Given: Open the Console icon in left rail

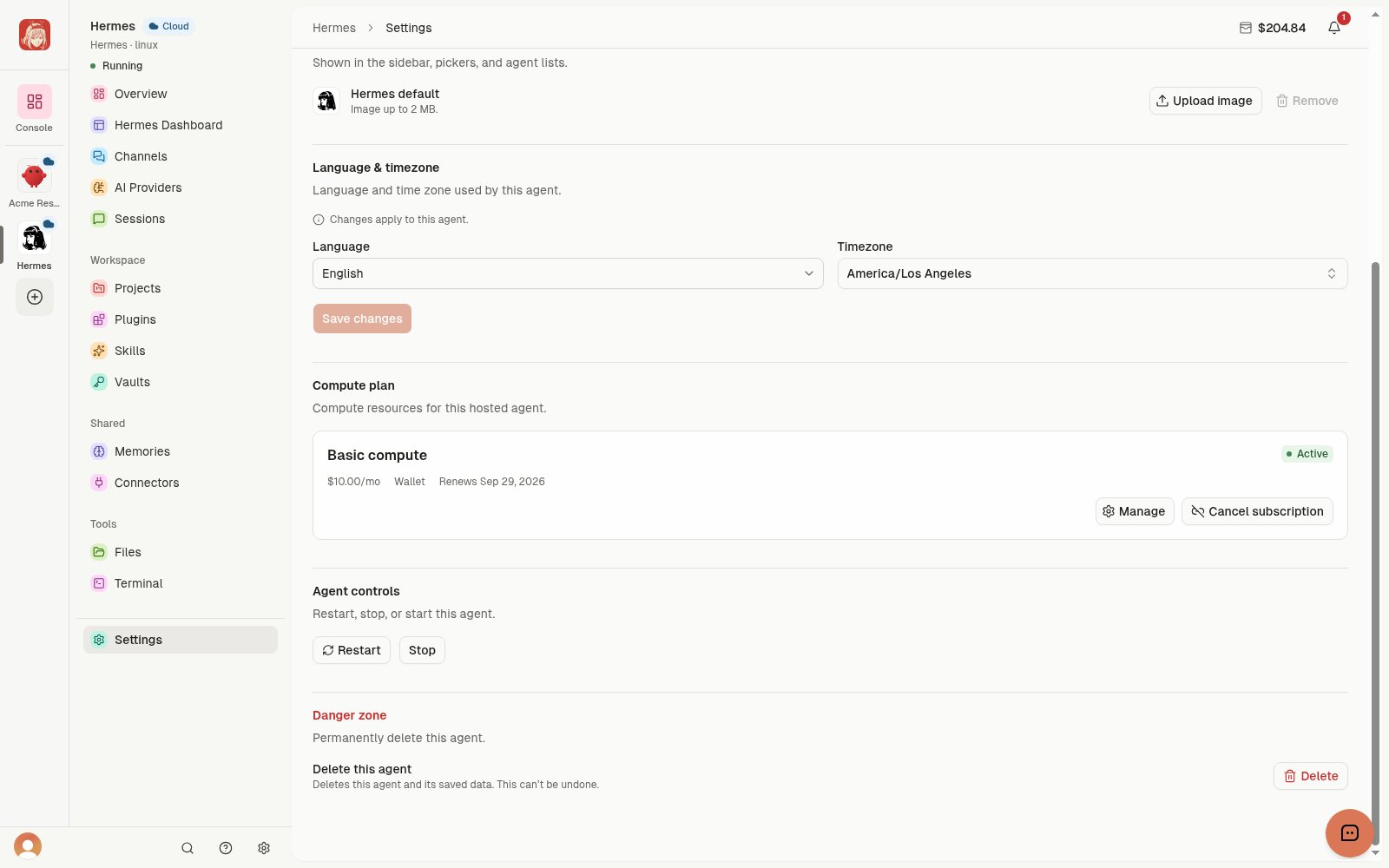Looking at the screenshot, I should pyautogui.click(x=35, y=102).
